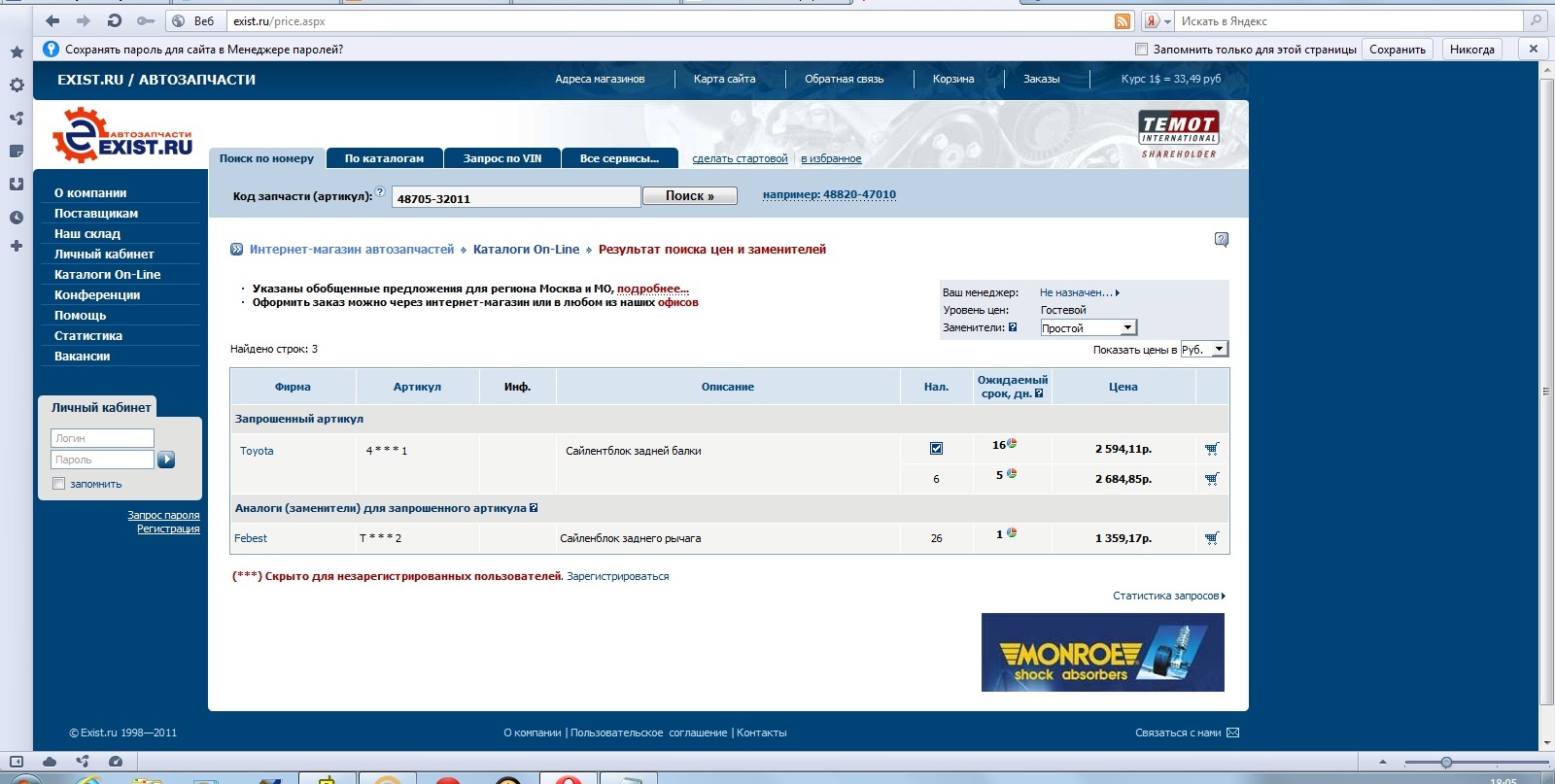Screen dimensions: 1555x784
Task: Toggle the availability checkbox in Toyota row
Action: coord(936,449)
